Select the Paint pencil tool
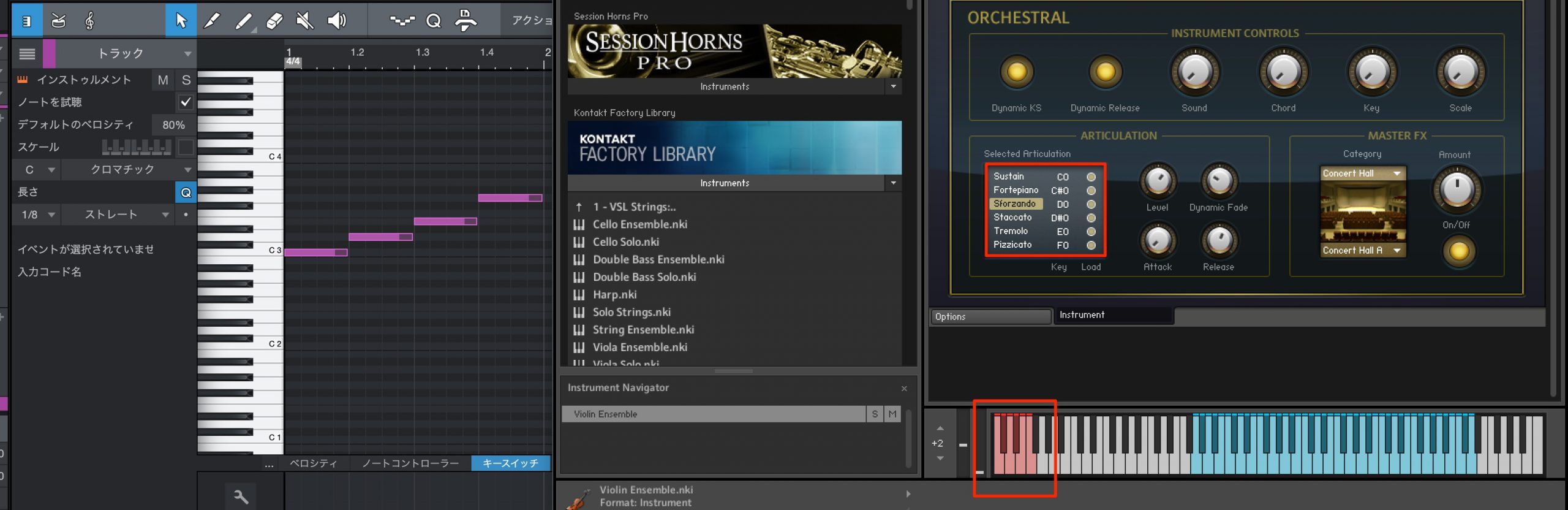 tap(212, 21)
